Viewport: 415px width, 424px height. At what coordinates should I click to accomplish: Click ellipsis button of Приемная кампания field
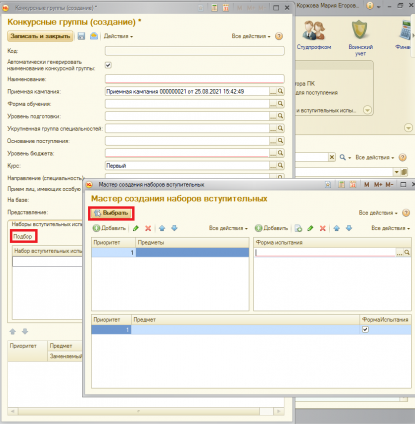point(273,91)
